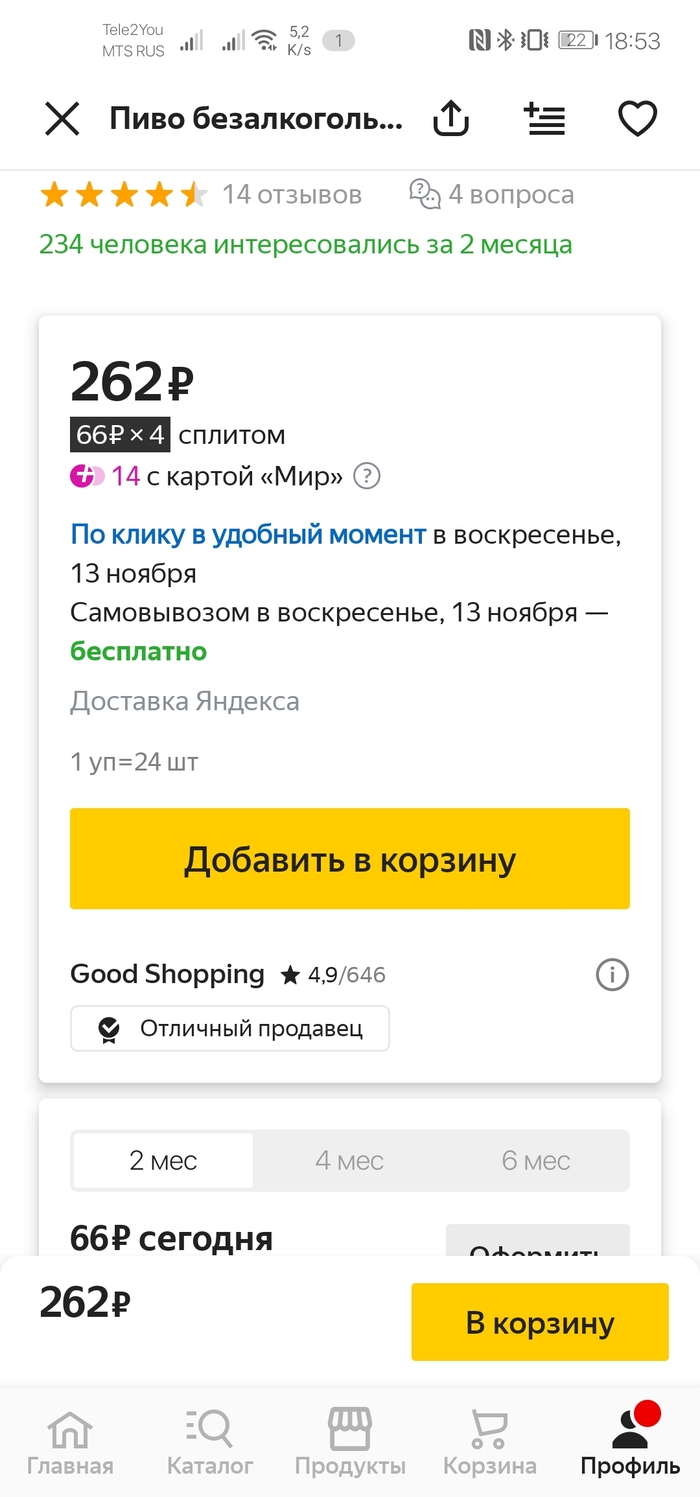Tap the add-to-list icon
The width and height of the screenshot is (700, 1497).
click(545, 120)
